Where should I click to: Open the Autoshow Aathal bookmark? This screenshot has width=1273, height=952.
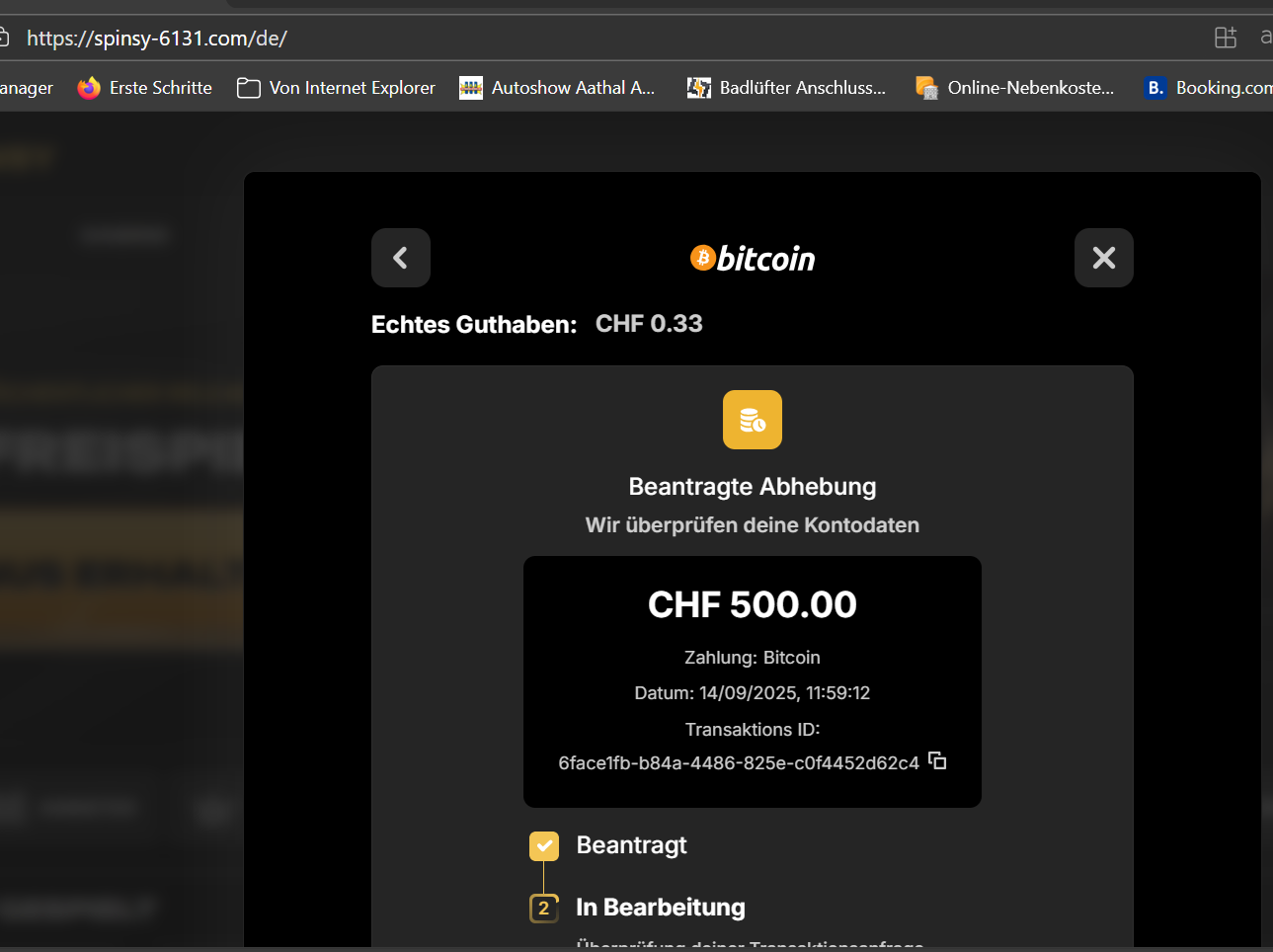tap(557, 88)
